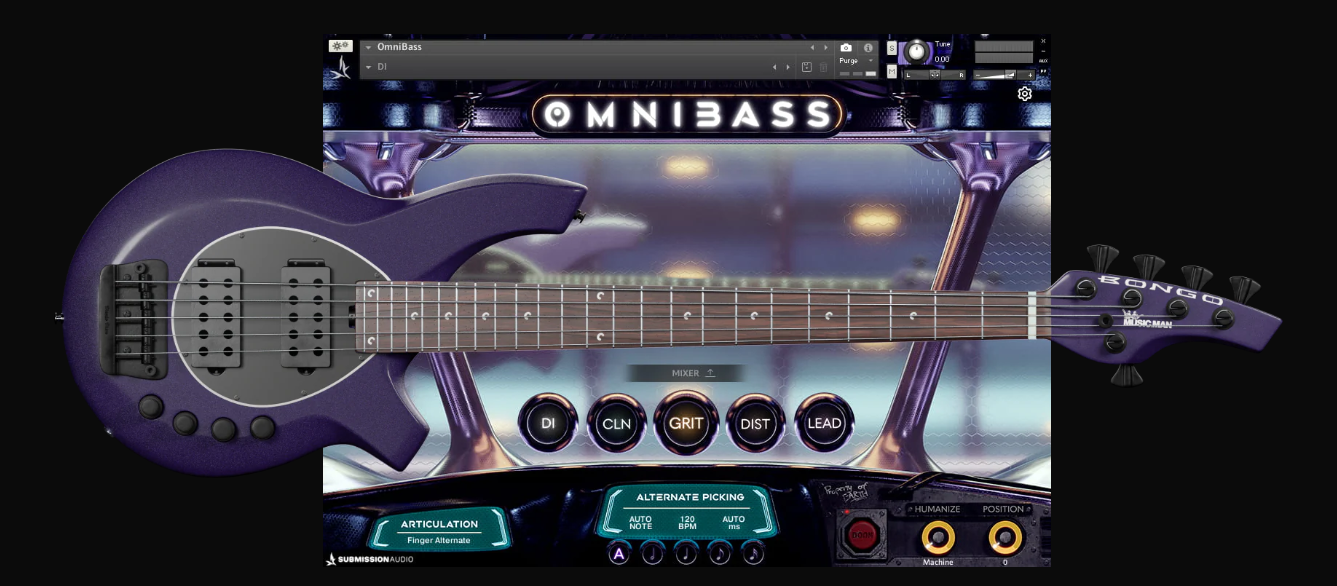
Task: Select the LEAD tone button
Action: (824, 423)
